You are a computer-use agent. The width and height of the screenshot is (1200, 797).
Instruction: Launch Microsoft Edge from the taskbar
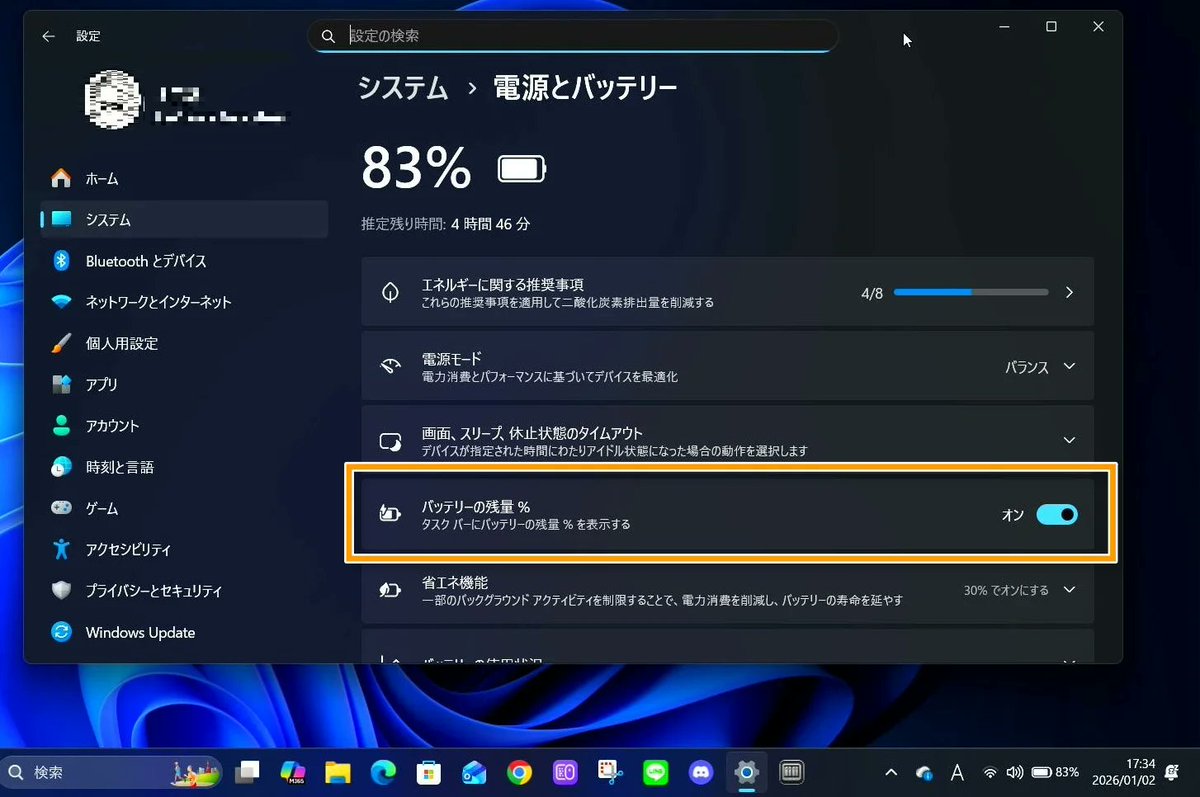383,772
